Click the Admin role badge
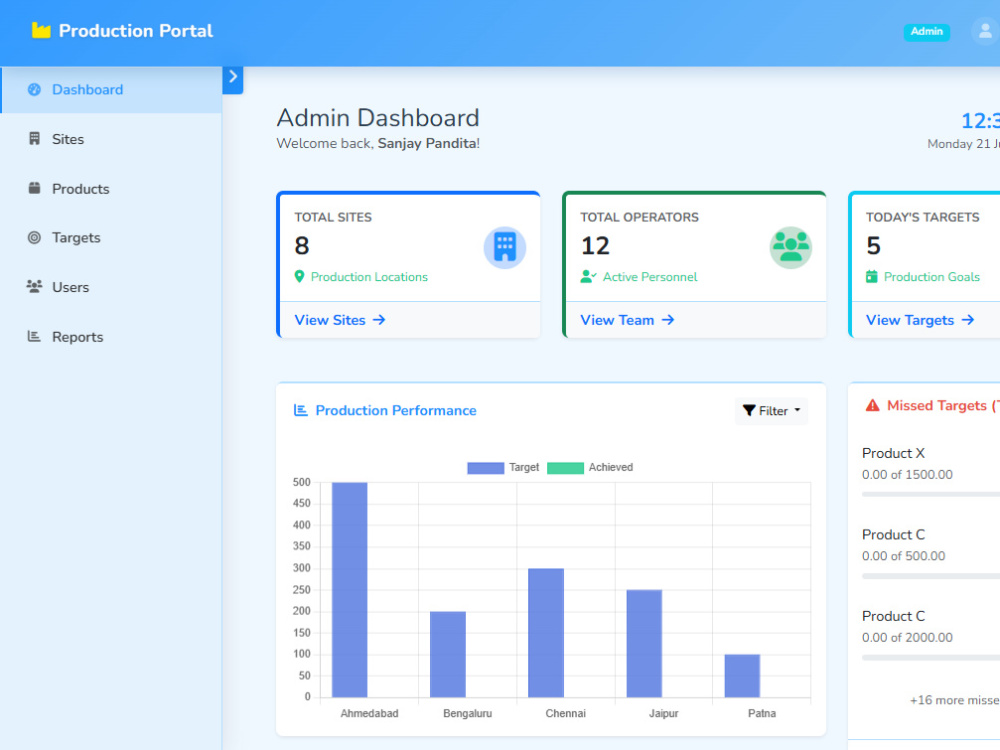This screenshot has width=1000, height=750. click(x=927, y=32)
